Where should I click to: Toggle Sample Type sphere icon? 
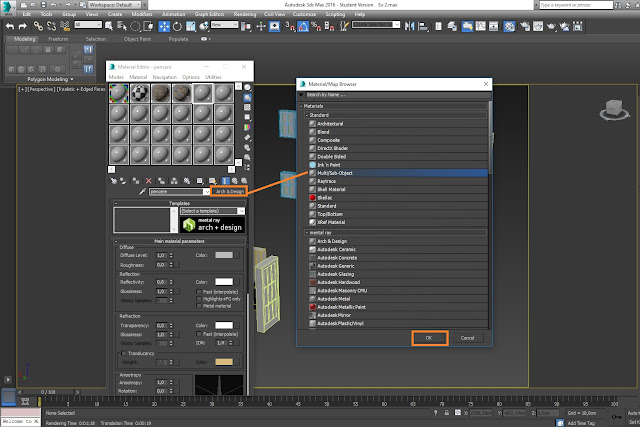pos(247,88)
